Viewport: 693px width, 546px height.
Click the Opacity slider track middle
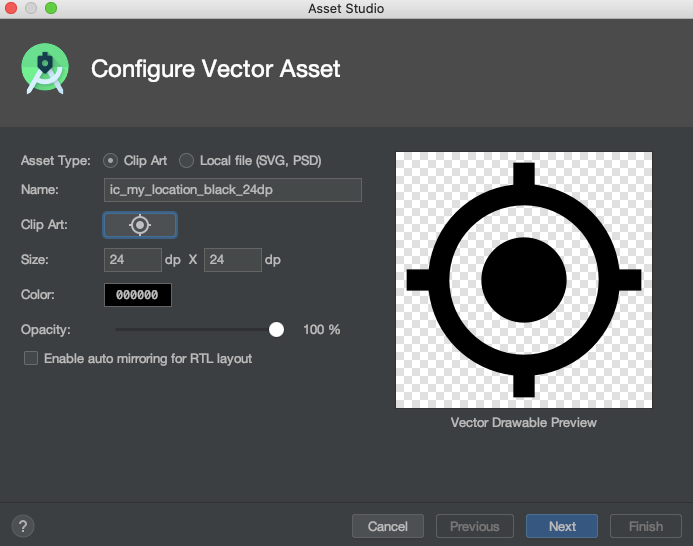196,329
